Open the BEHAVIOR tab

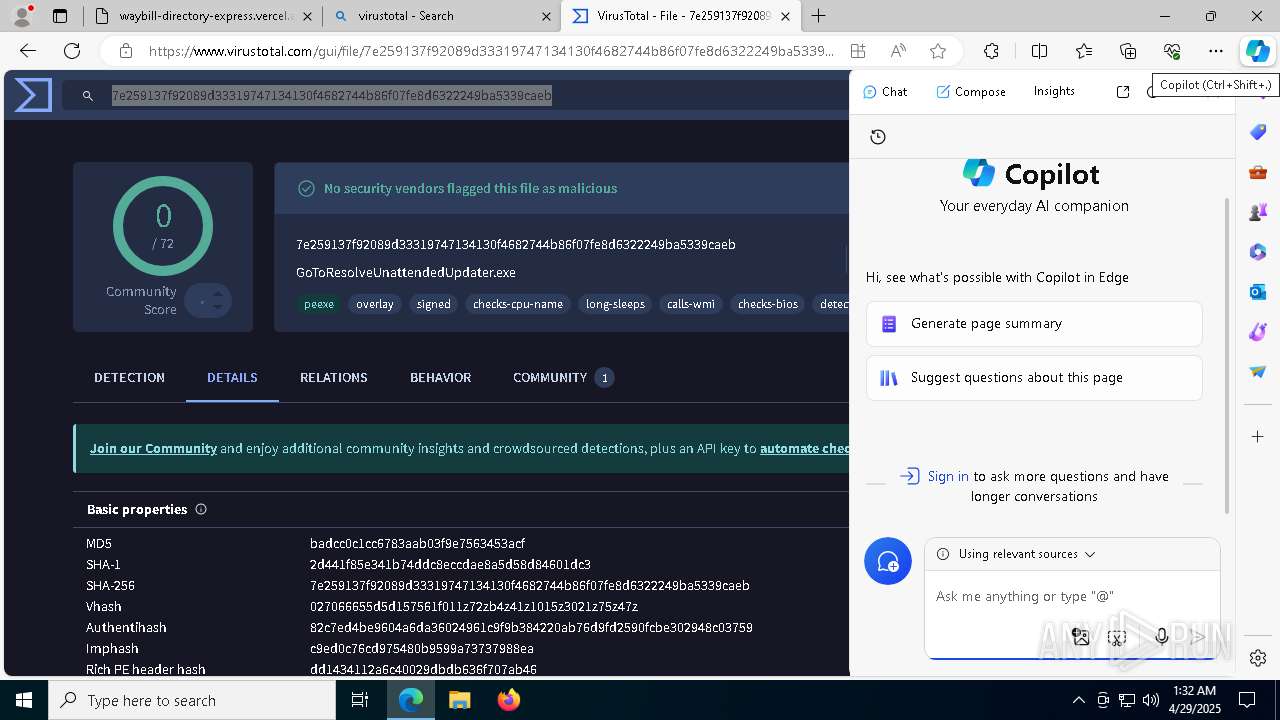pyautogui.click(x=440, y=377)
